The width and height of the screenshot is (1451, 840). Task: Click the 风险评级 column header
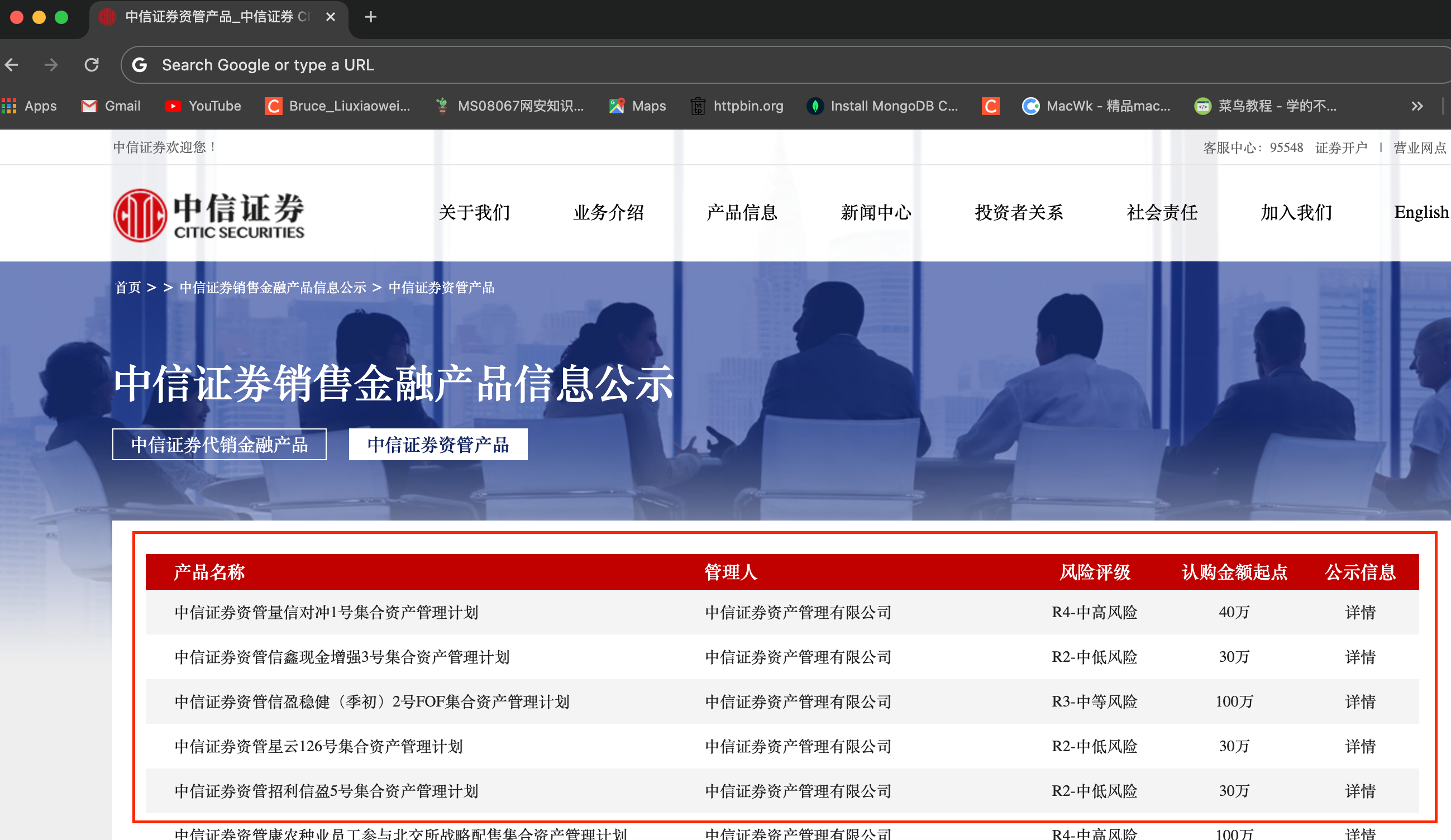[x=1095, y=572]
